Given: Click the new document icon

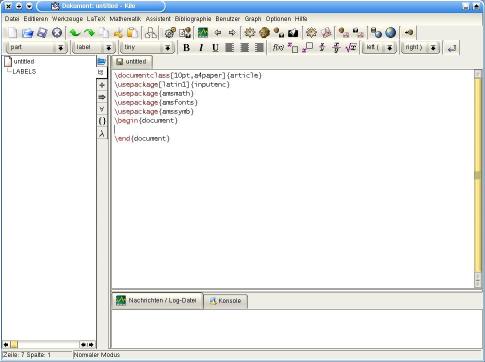Looking at the screenshot, I should coord(12,33).
